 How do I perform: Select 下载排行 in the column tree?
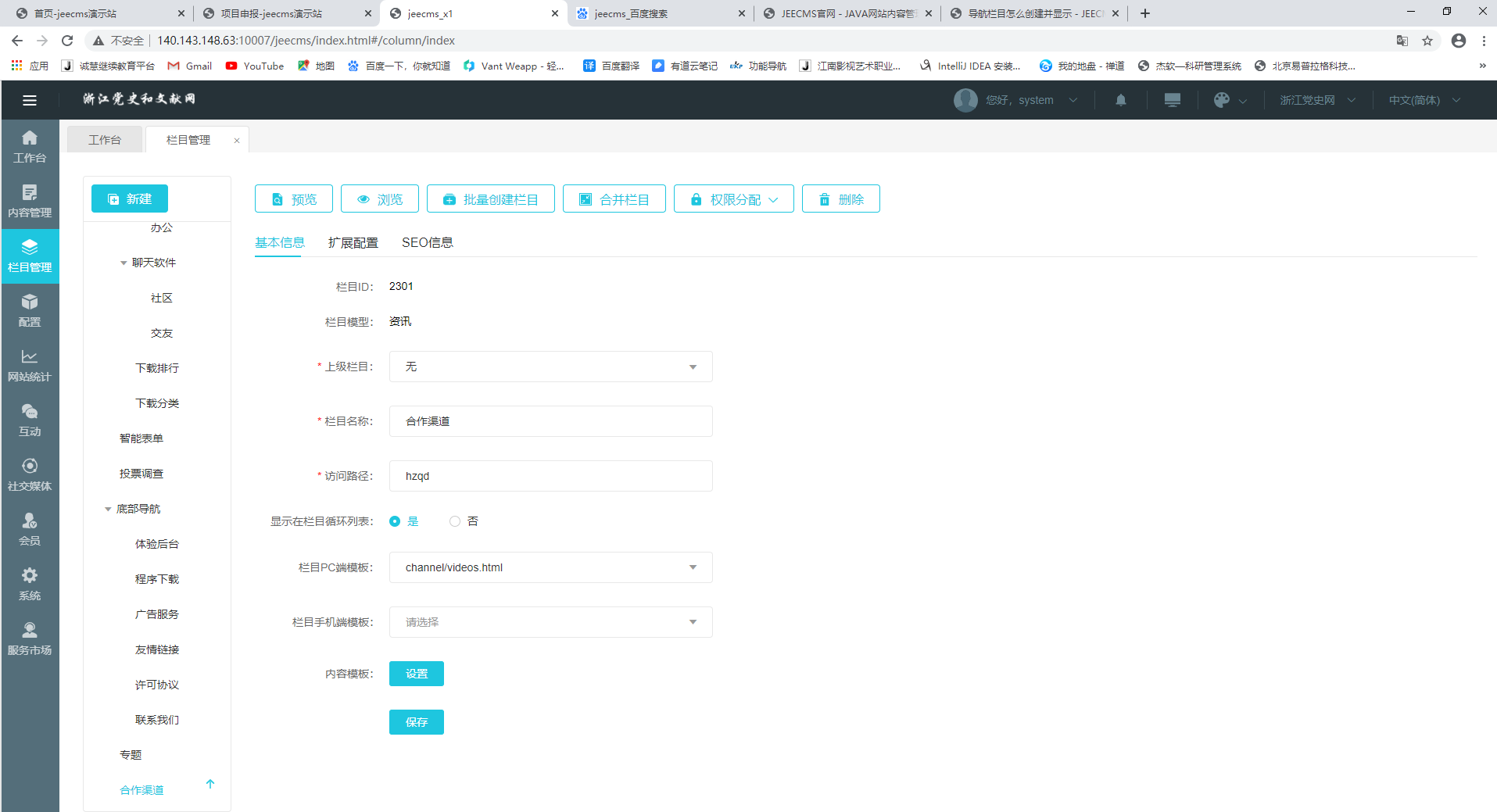157,368
